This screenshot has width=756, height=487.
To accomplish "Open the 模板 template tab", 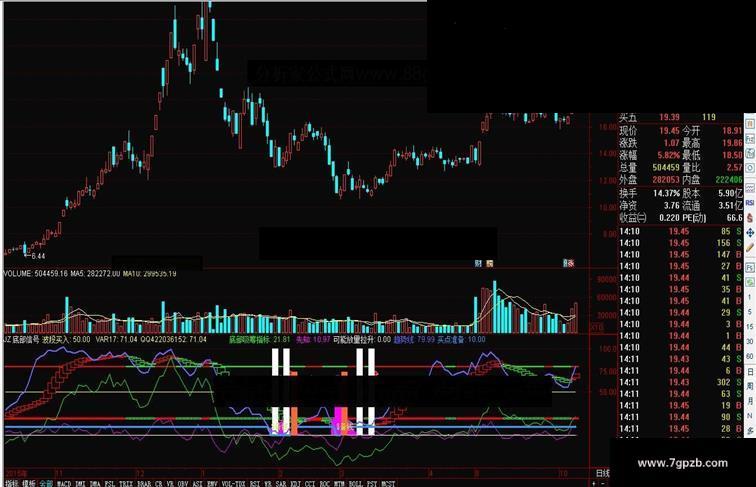I will [x=29, y=483].
